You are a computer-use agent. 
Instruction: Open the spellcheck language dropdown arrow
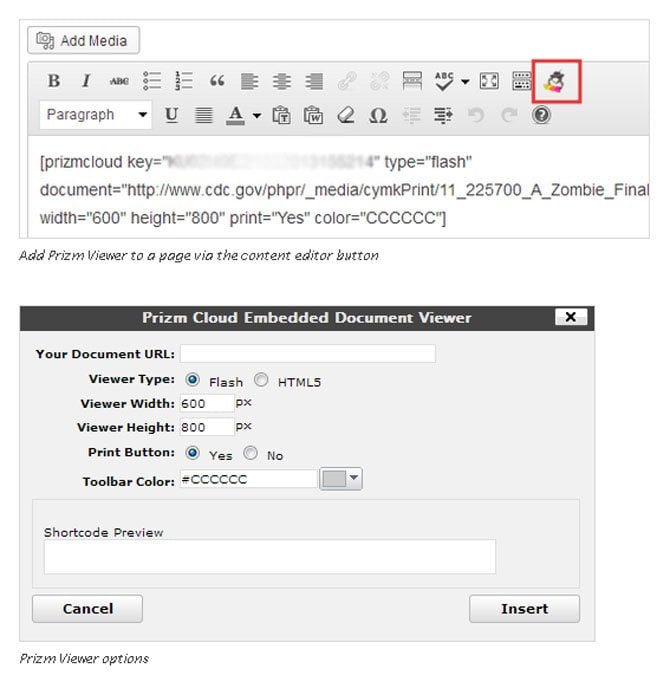coord(465,81)
